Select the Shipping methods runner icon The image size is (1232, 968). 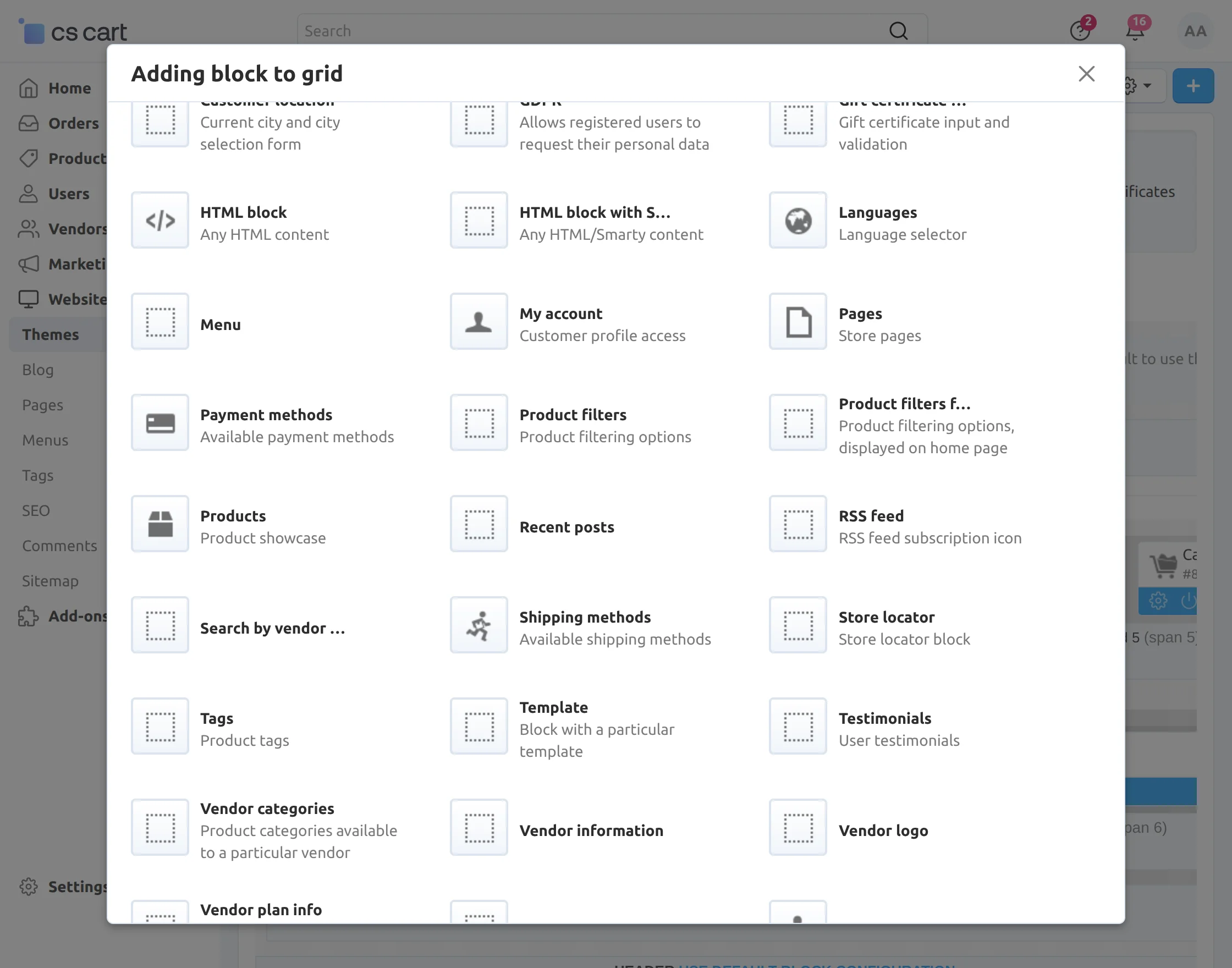[479, 625]
